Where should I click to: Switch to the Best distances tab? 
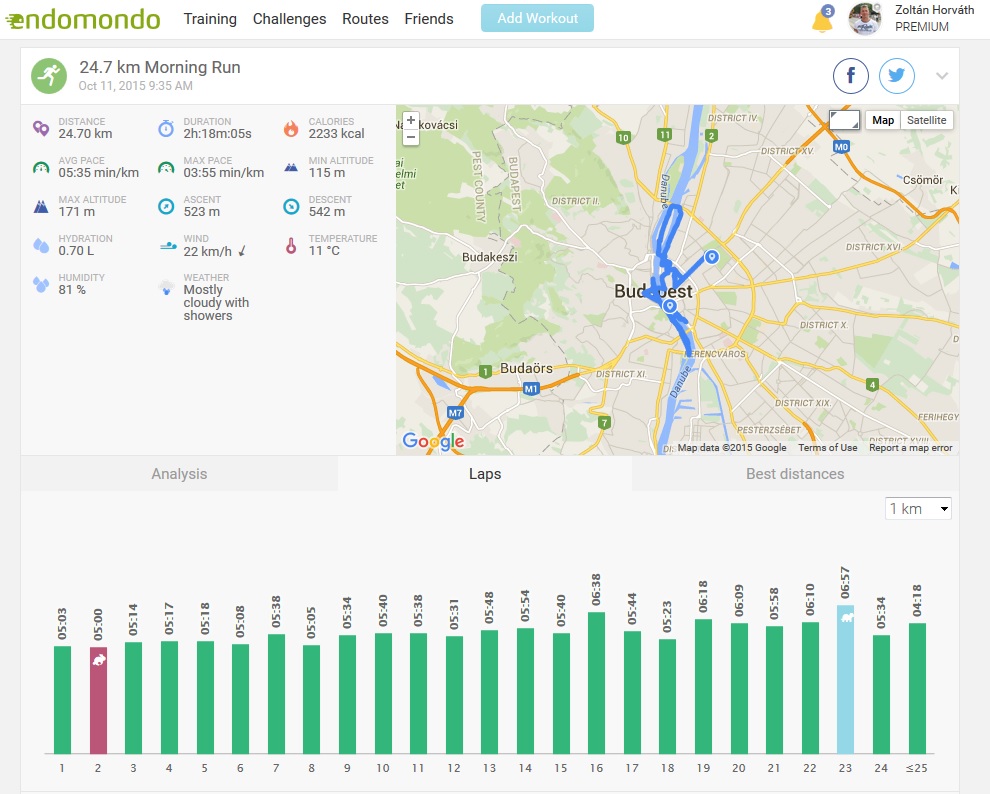click(x=795, y=474)
